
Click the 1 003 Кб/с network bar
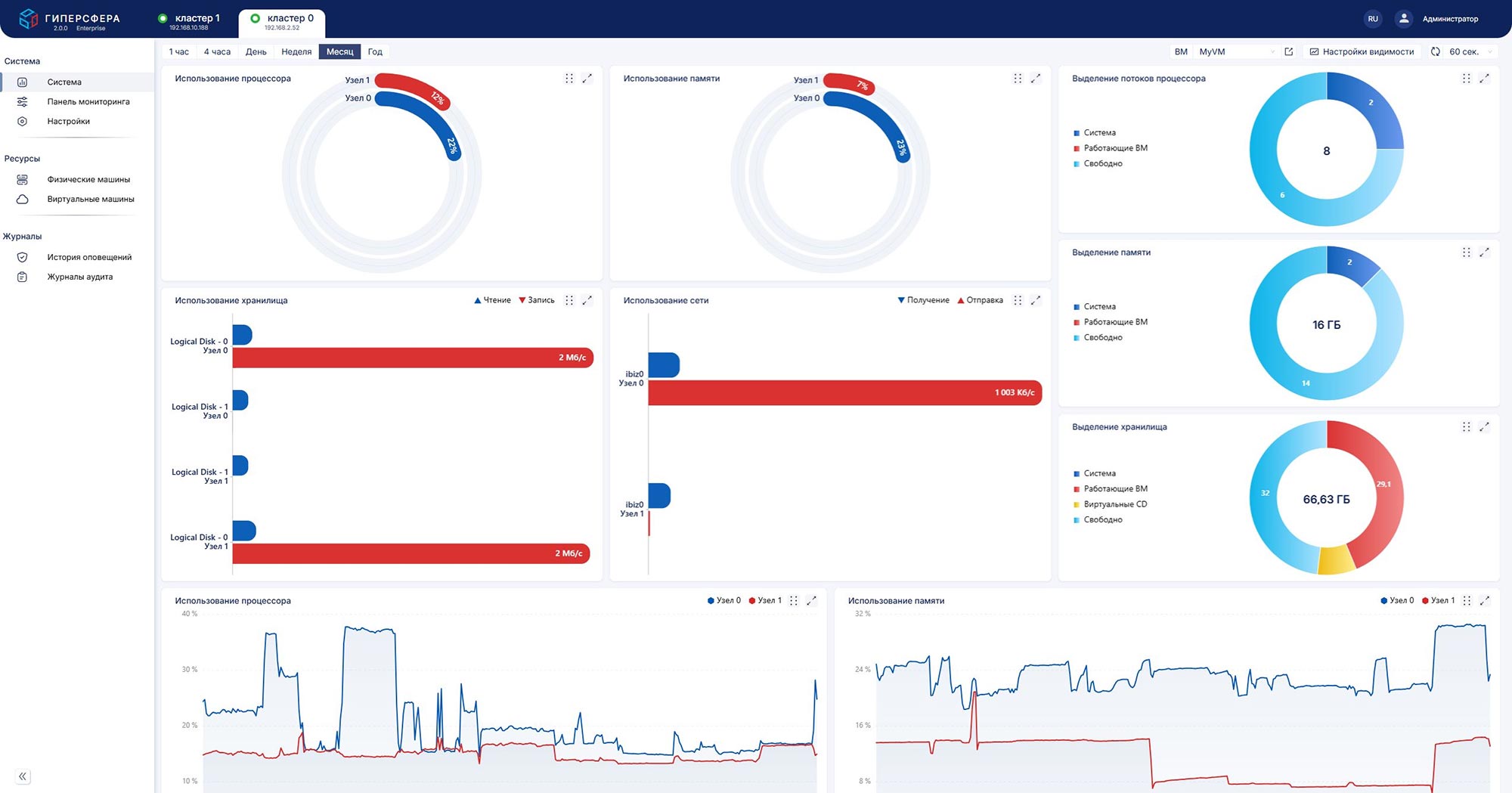[844, 392]
